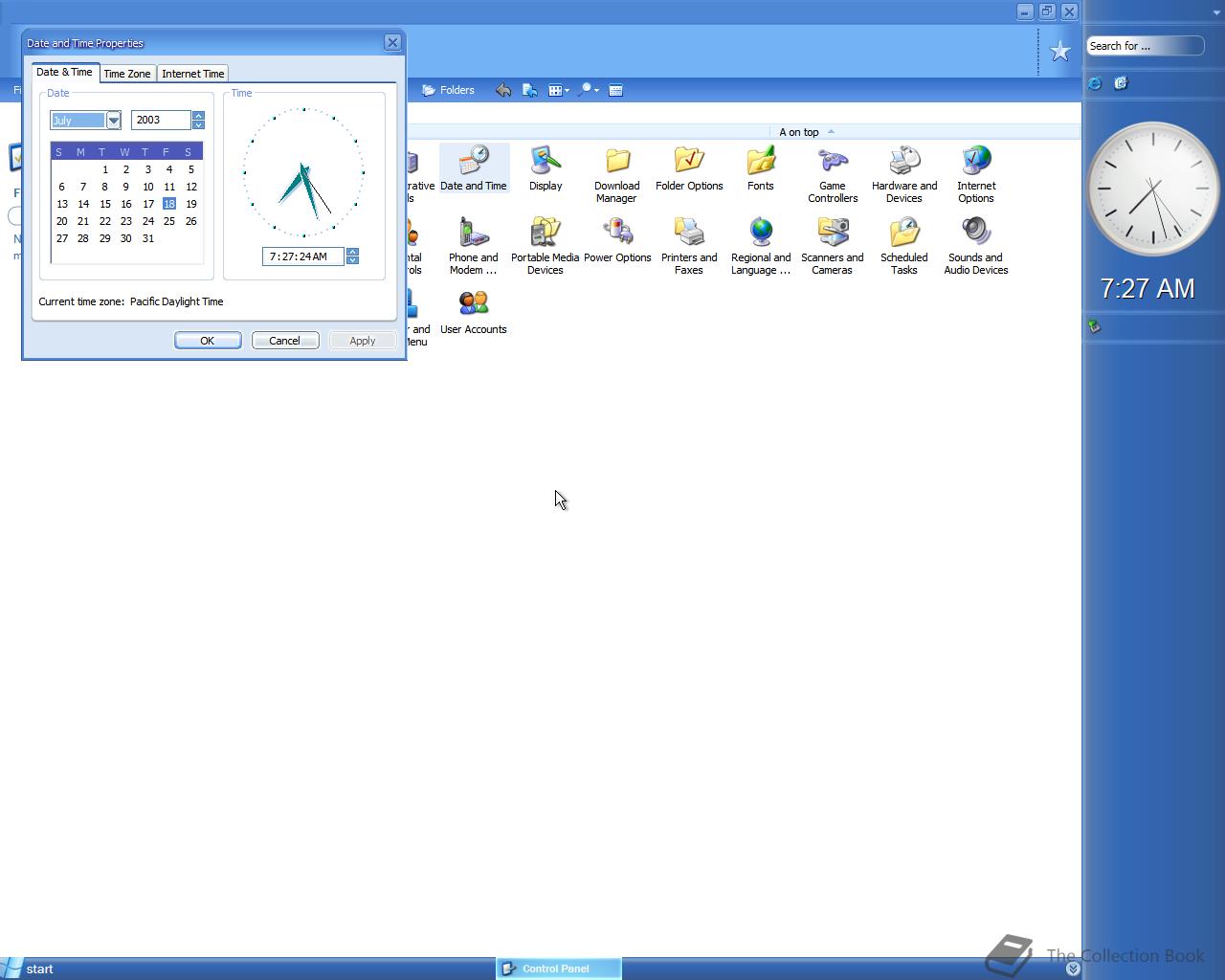Decrease the time with the down spinner
This screenshot has height=980, width=1225.
352,260
